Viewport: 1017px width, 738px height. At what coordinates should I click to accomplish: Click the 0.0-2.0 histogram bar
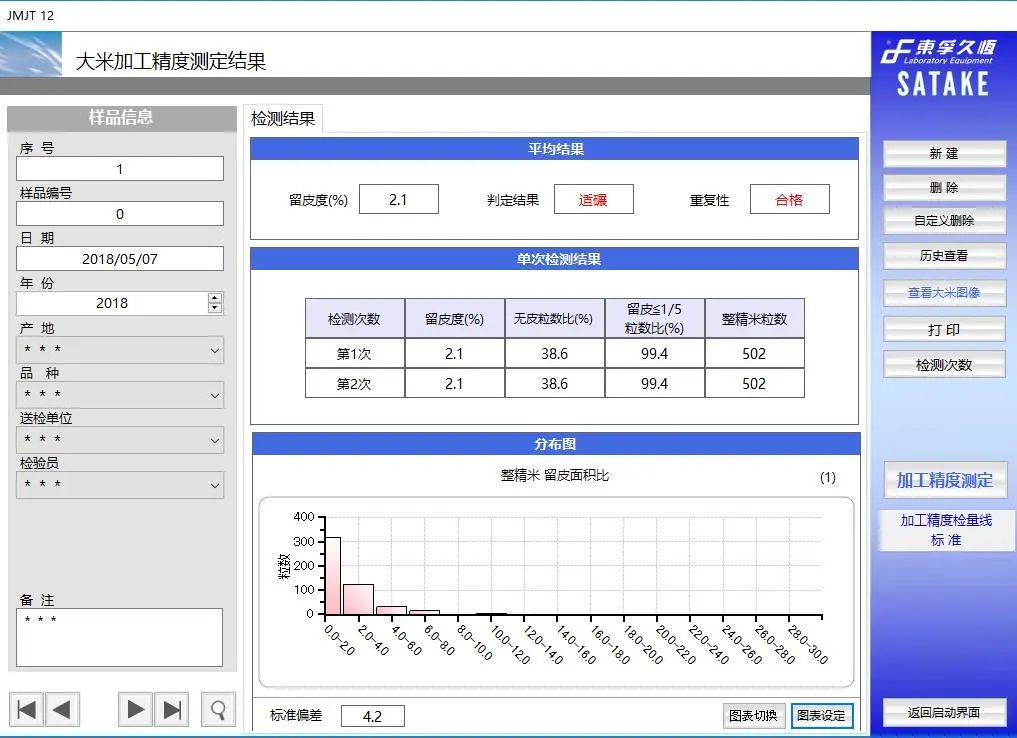point(333,576)
